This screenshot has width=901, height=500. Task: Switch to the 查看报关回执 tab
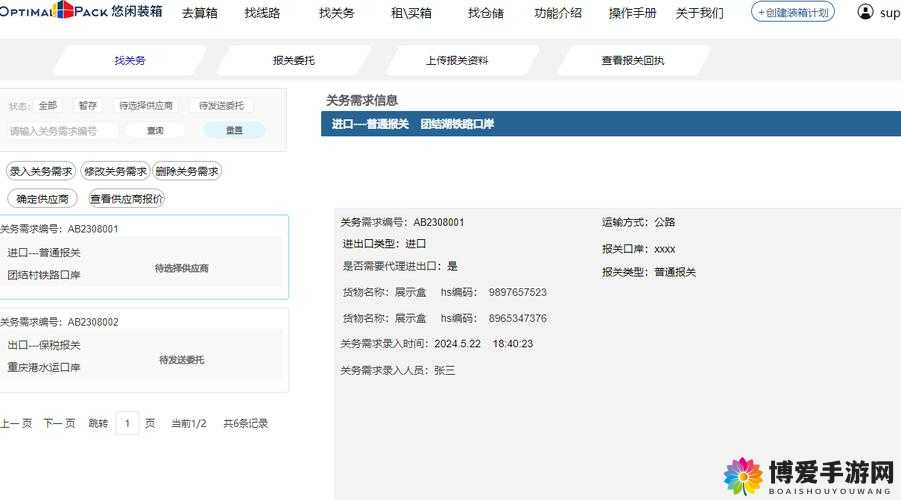(x=633, y=60)
